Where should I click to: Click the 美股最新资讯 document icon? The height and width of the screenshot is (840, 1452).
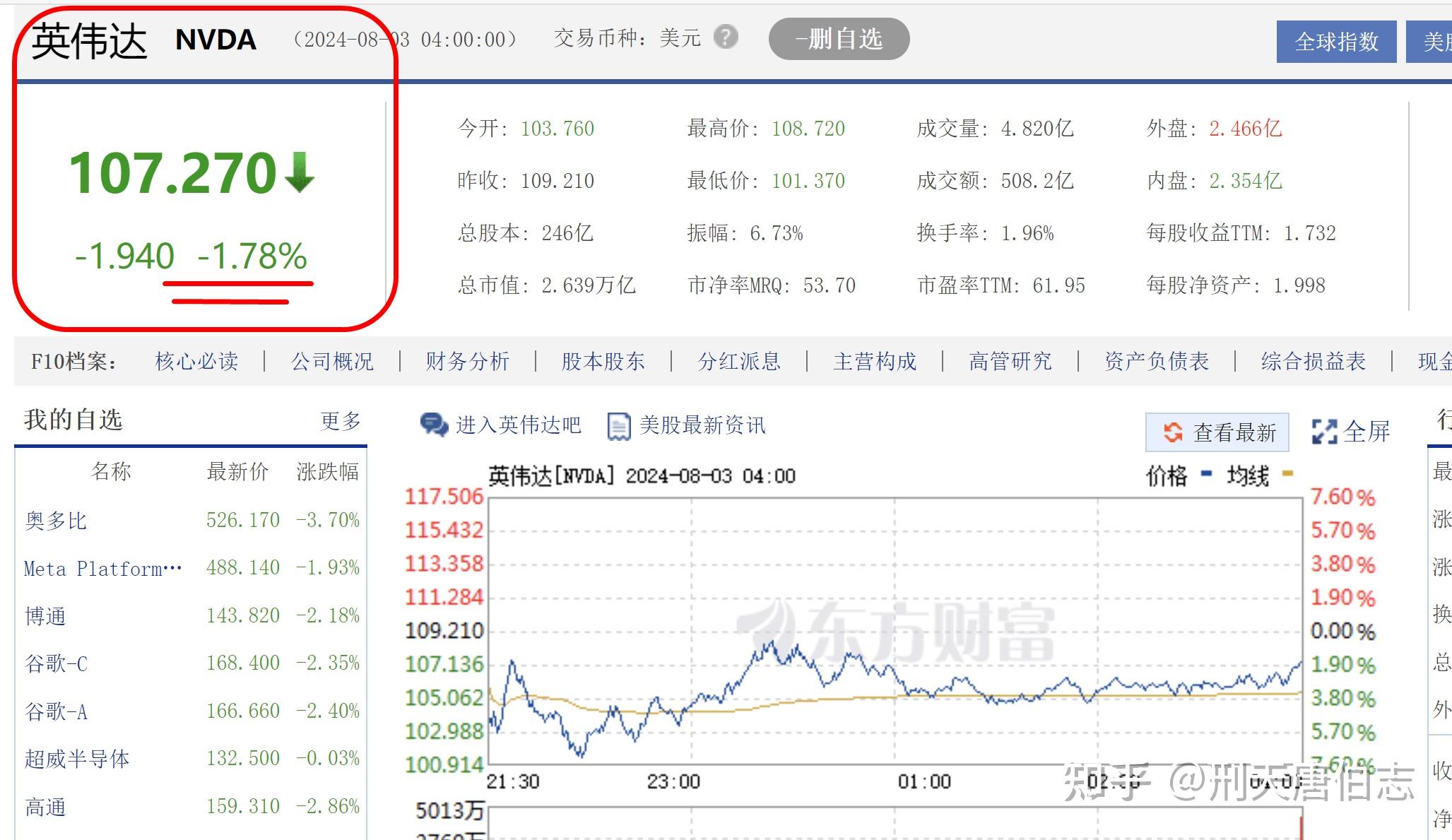click(619, 426)
